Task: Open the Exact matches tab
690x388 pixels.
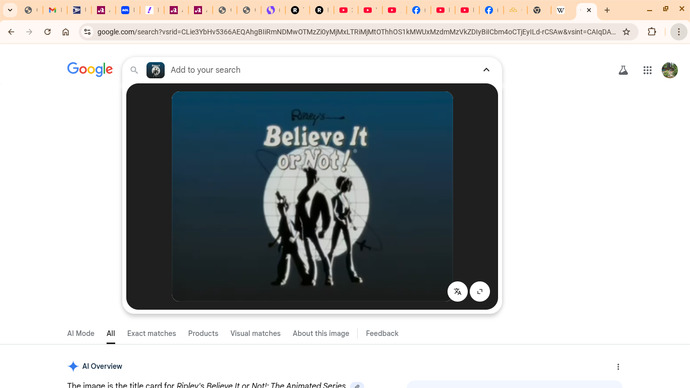Action: click(151, 333)
